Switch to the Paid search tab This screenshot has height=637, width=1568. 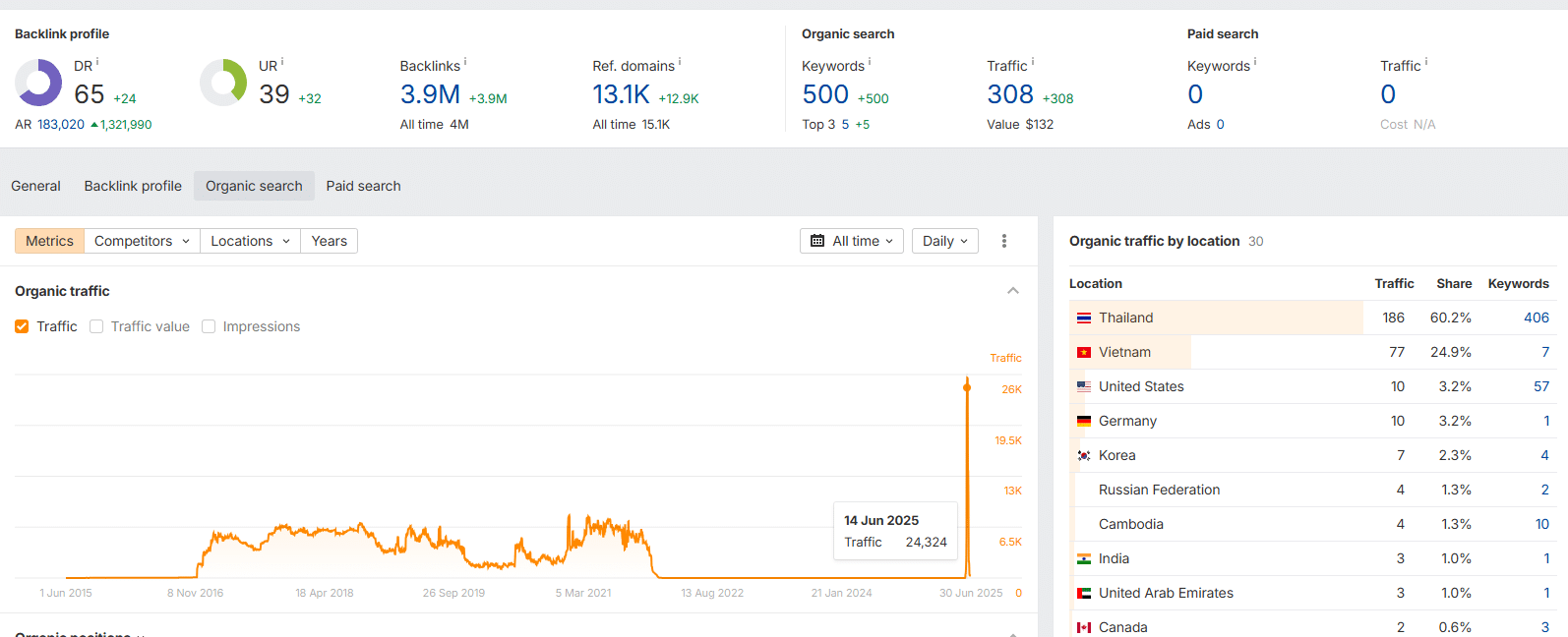tap(364, 186)
